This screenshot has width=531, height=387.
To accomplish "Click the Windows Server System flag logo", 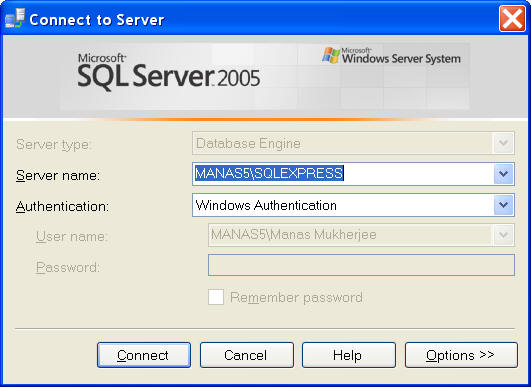I will click(x=331, y=55).
